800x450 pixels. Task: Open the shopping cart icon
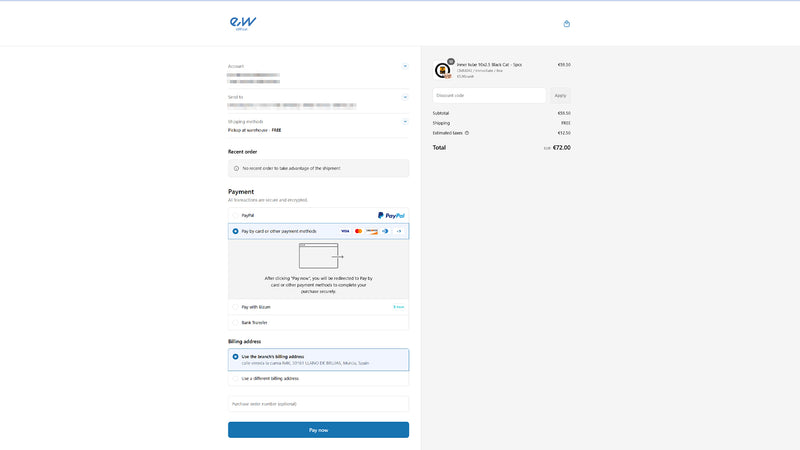(x=567, y=23)
